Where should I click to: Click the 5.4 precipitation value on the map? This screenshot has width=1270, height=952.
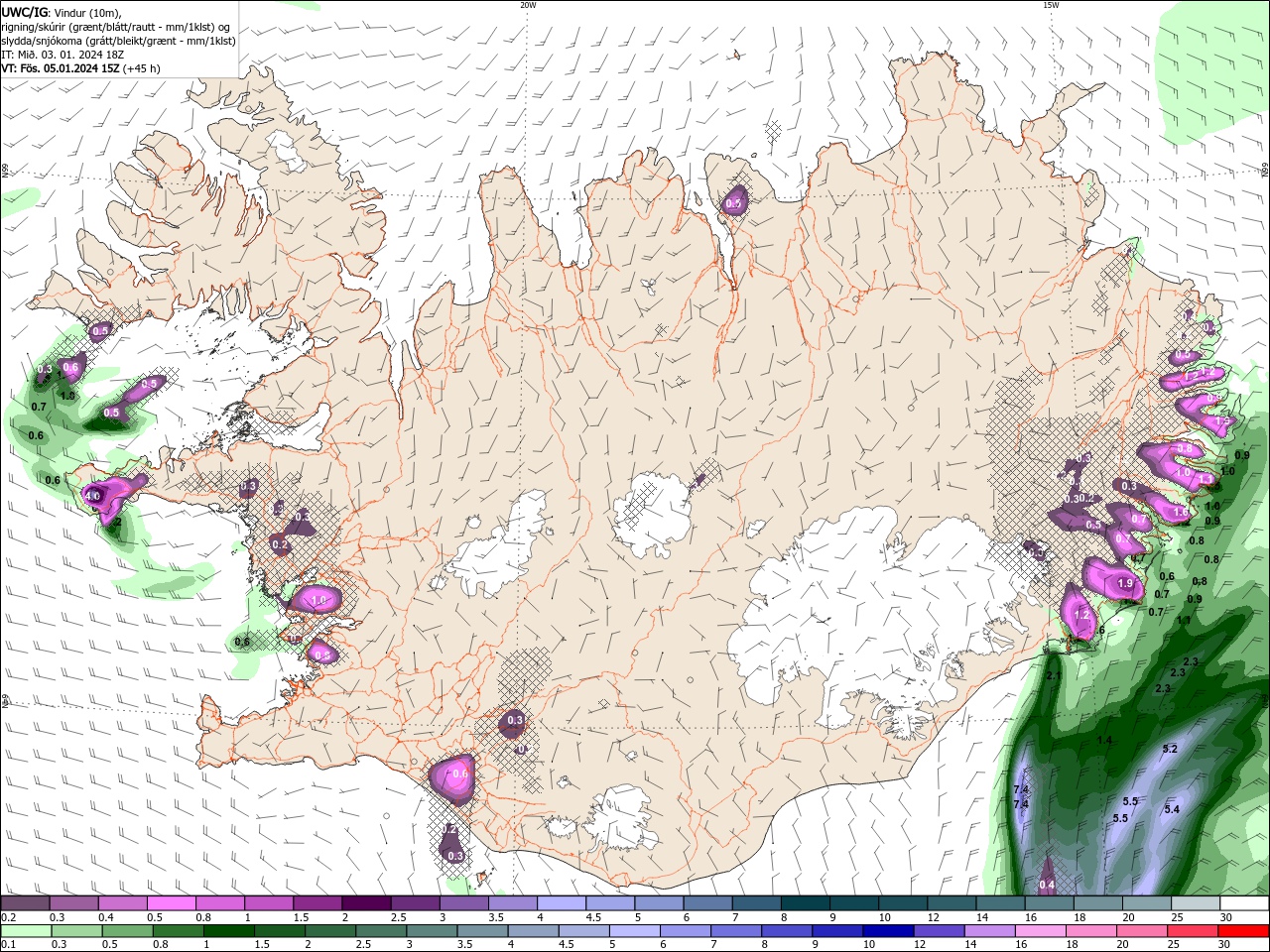[1172, 809]
